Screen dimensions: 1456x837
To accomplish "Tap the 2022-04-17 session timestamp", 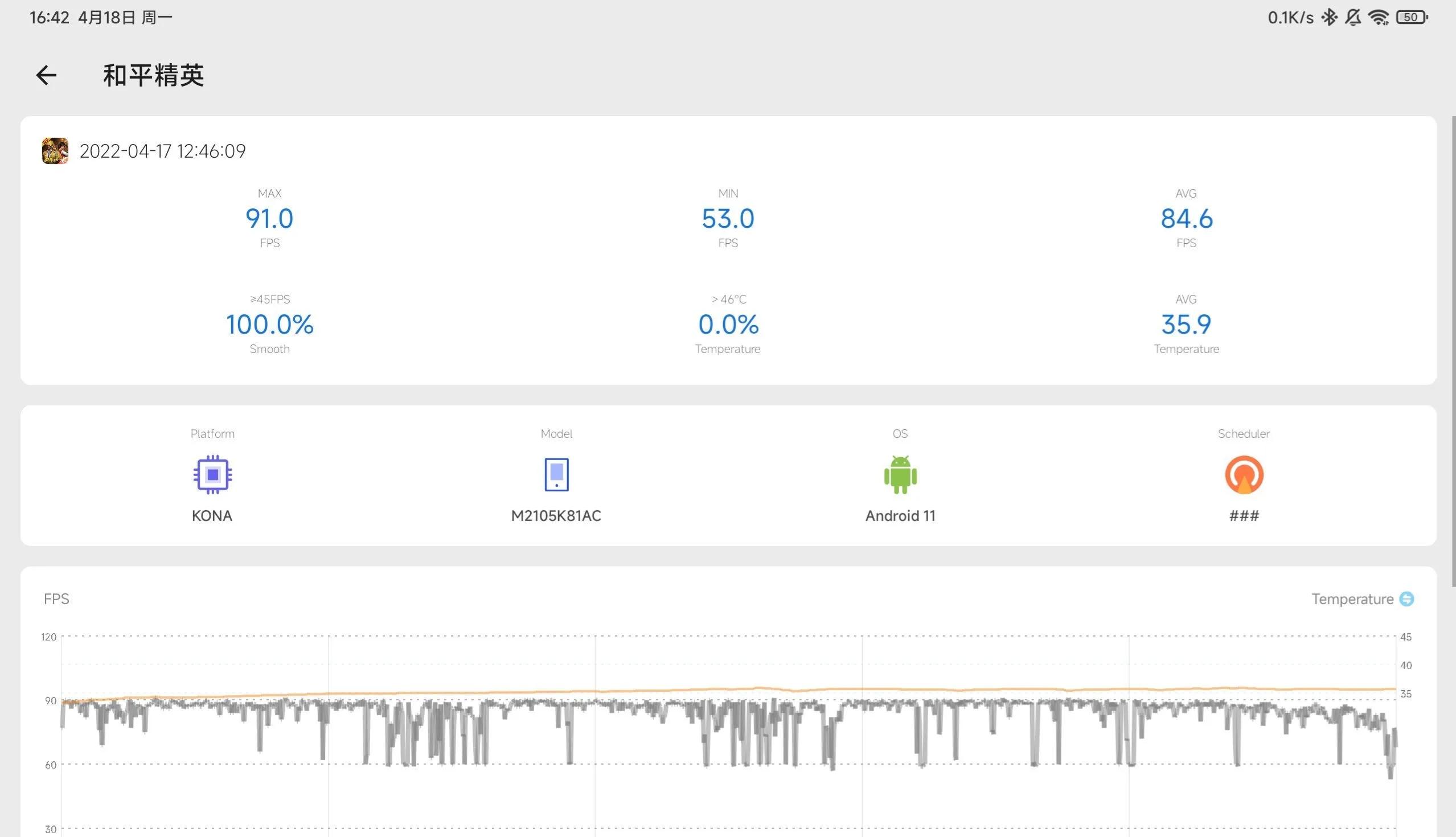I will (x=163, y=151).
